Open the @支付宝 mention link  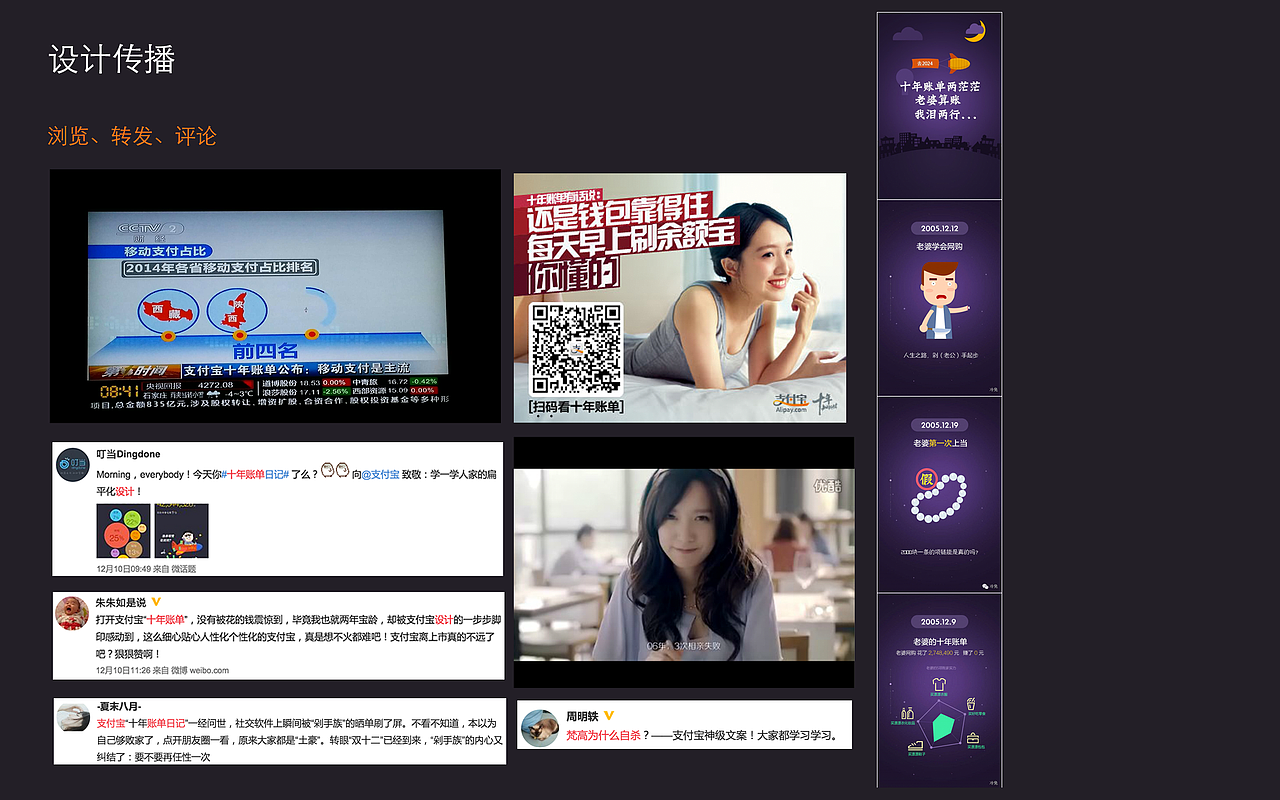pos(380,474)
